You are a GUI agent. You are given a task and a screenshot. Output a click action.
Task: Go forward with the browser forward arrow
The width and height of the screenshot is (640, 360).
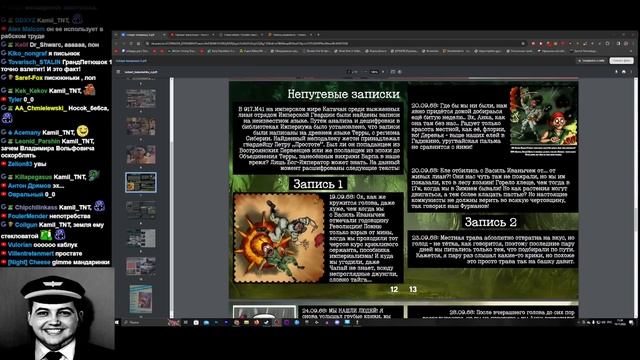click(123, 44)
